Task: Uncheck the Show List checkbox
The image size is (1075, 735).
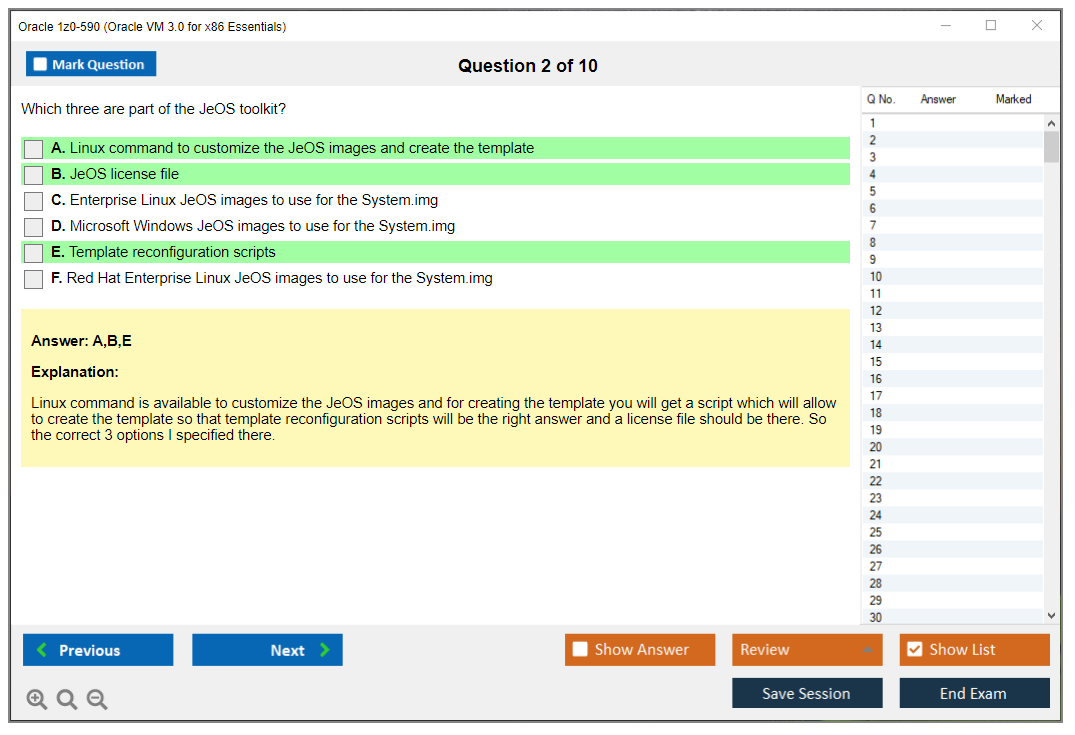Action: click(914, 650)
